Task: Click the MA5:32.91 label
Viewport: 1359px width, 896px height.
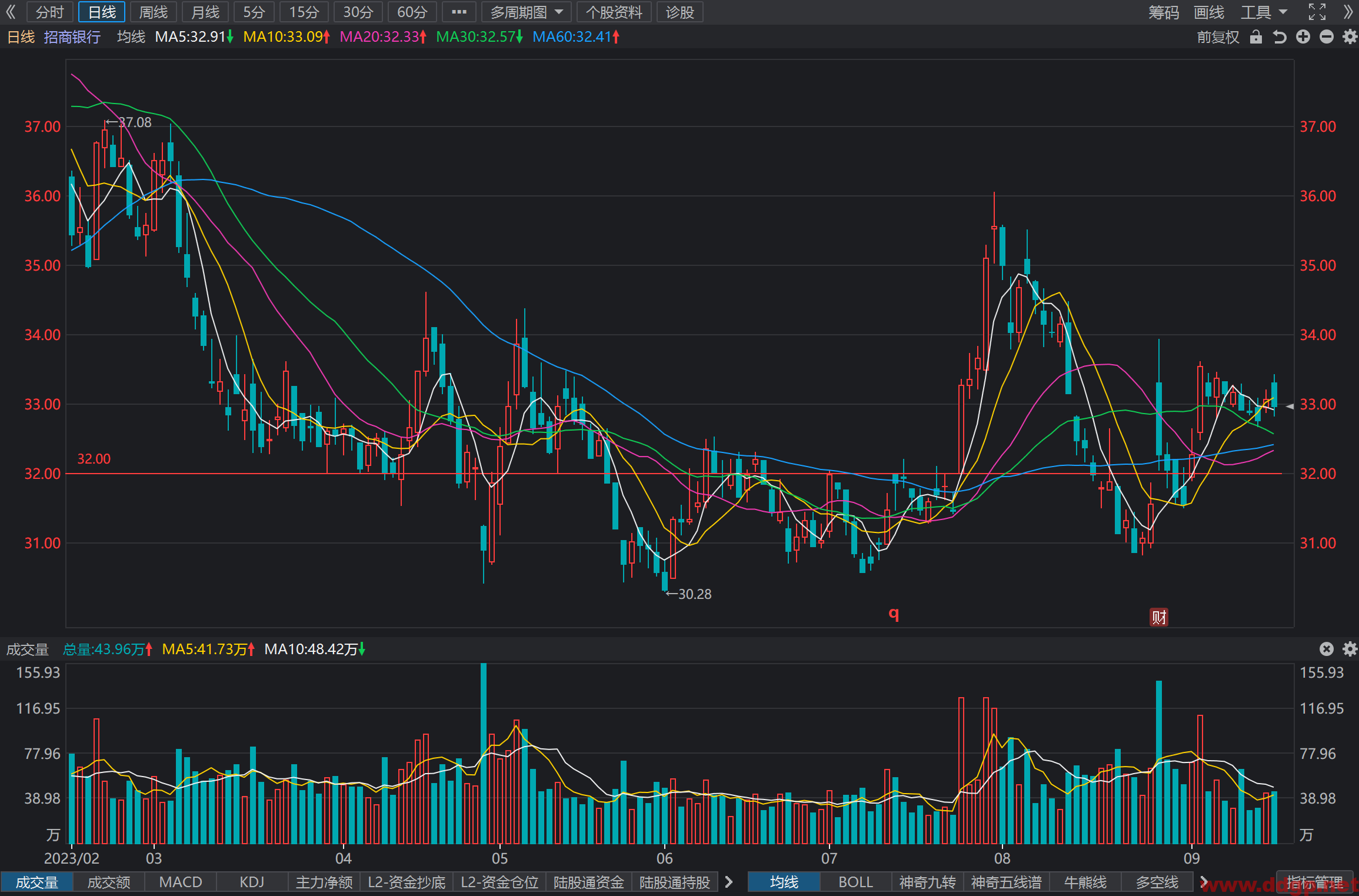Action: (x=194, y=37)
